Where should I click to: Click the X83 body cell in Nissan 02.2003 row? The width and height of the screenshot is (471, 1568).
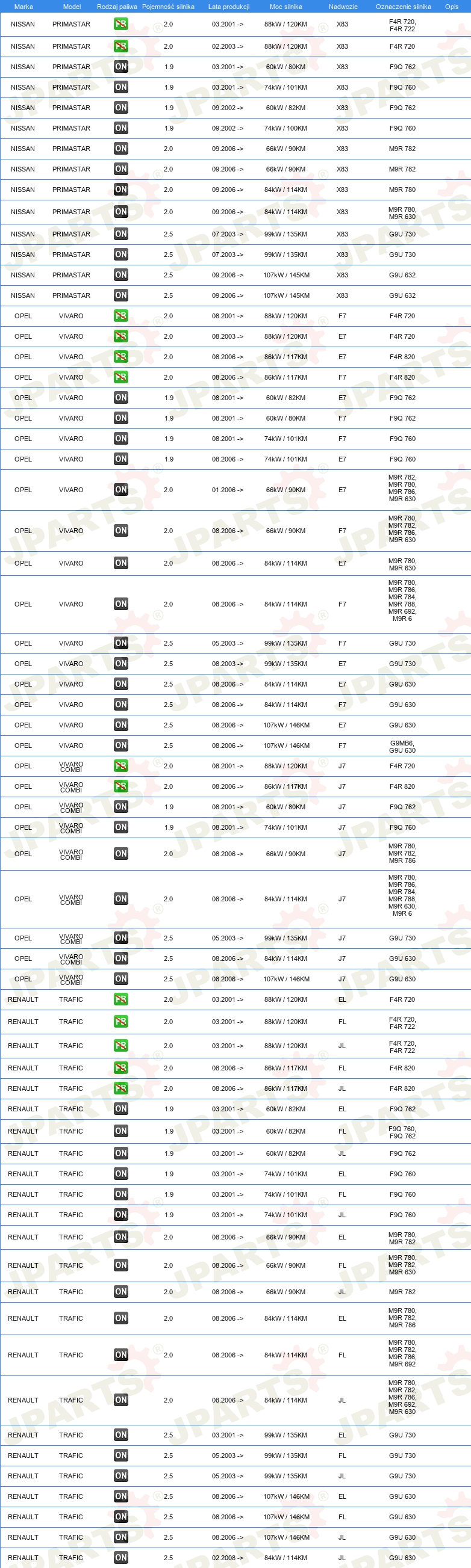[x=343, y=46]
